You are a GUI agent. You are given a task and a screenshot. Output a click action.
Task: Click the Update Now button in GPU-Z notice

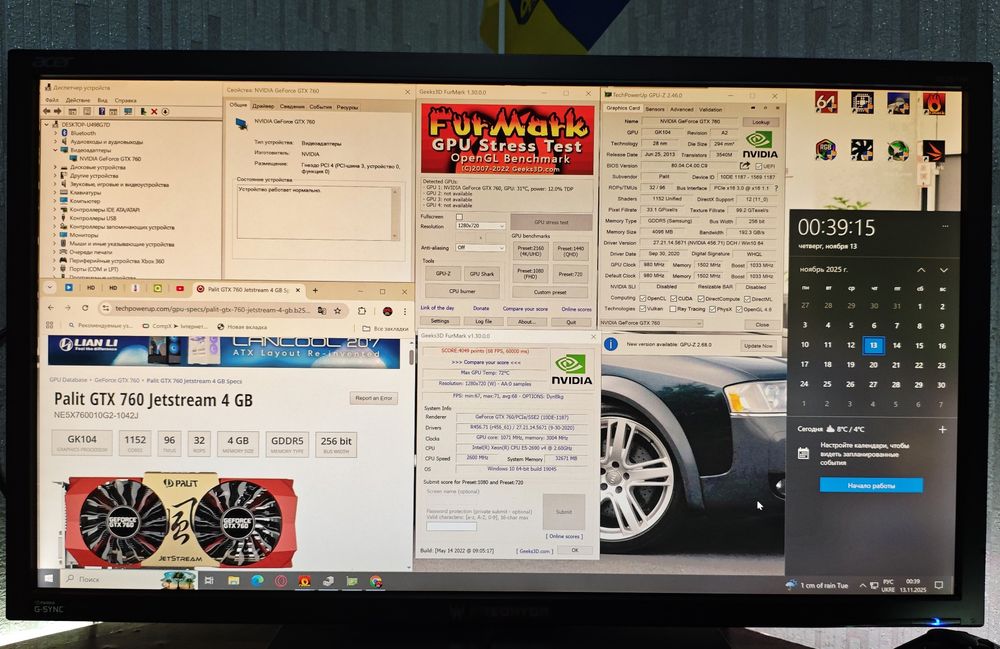click(758, 346)
